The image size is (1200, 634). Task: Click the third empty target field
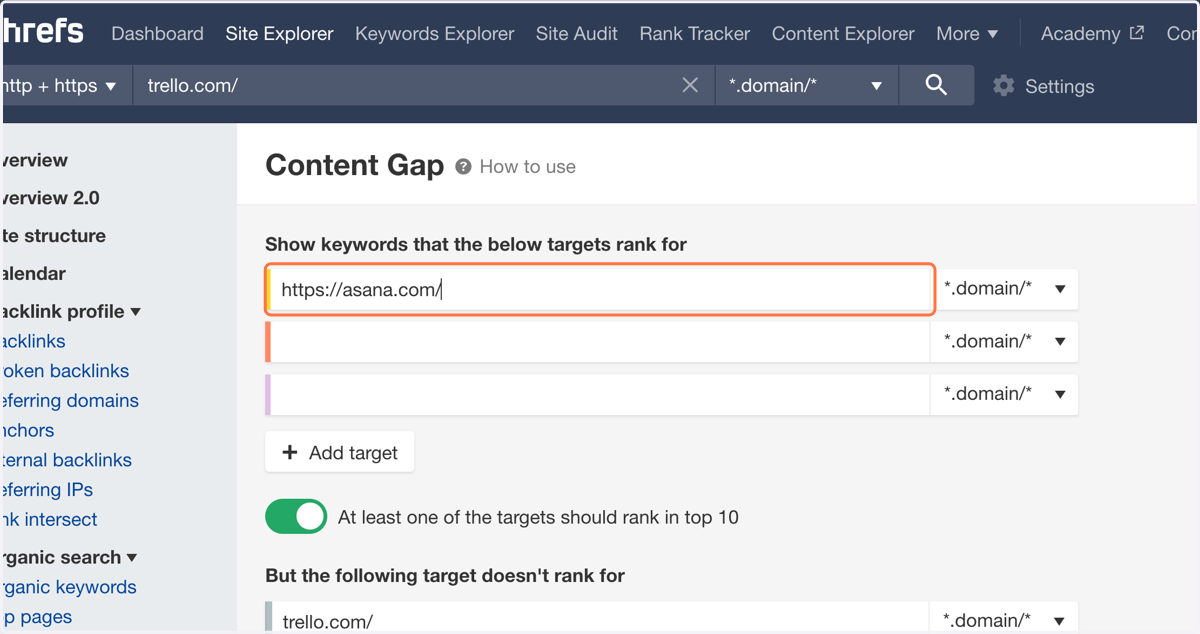click(x=600, y=394)
